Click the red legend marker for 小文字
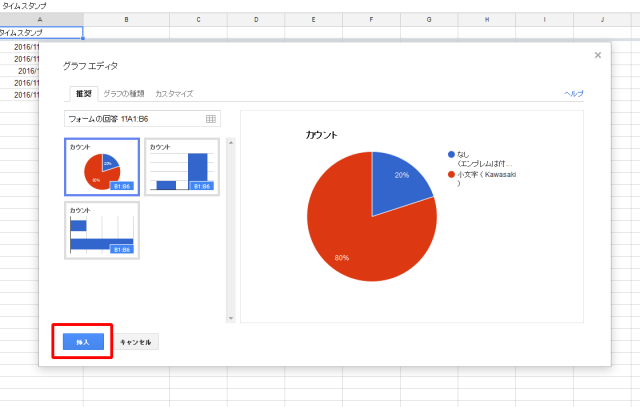The height and width of the screenshot is (407, 640). (451, 174)
